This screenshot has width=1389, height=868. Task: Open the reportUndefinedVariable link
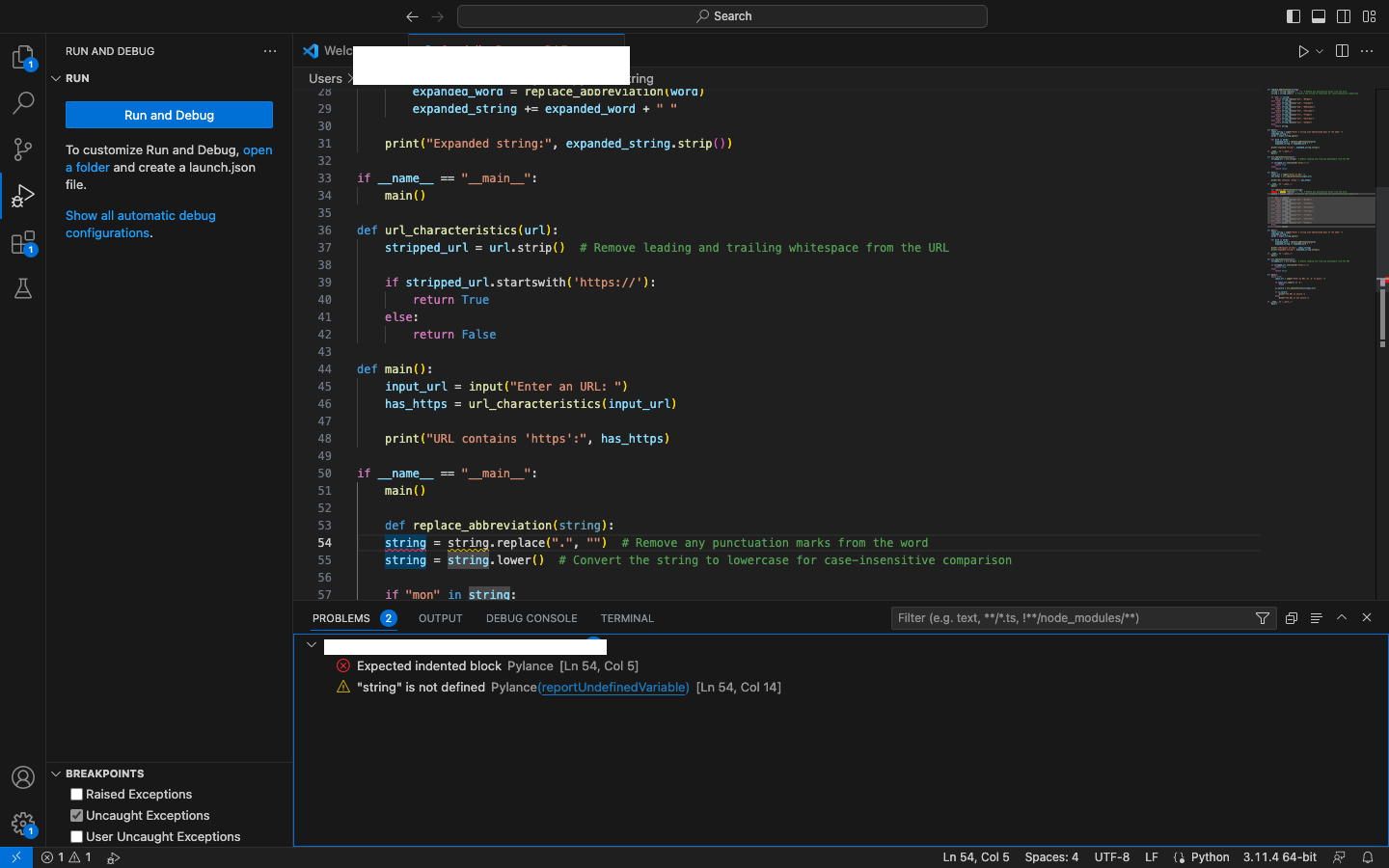pyautogui.click(x=613, y=687)
